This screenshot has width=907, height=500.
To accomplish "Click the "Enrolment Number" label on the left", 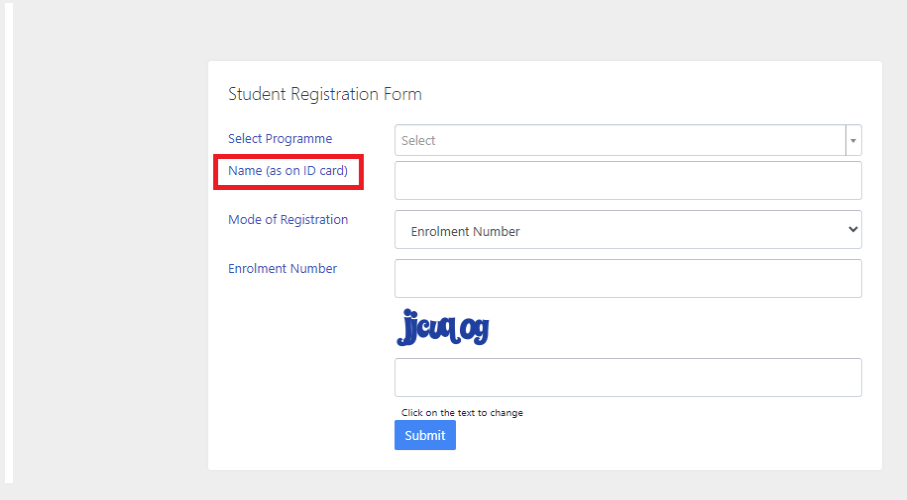I will (x=282, y=269).
